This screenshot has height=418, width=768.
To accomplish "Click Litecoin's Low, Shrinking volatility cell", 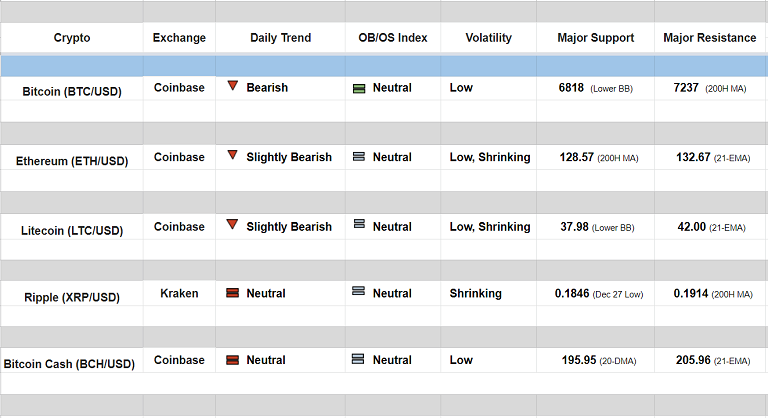I will [x=490, y=227].
